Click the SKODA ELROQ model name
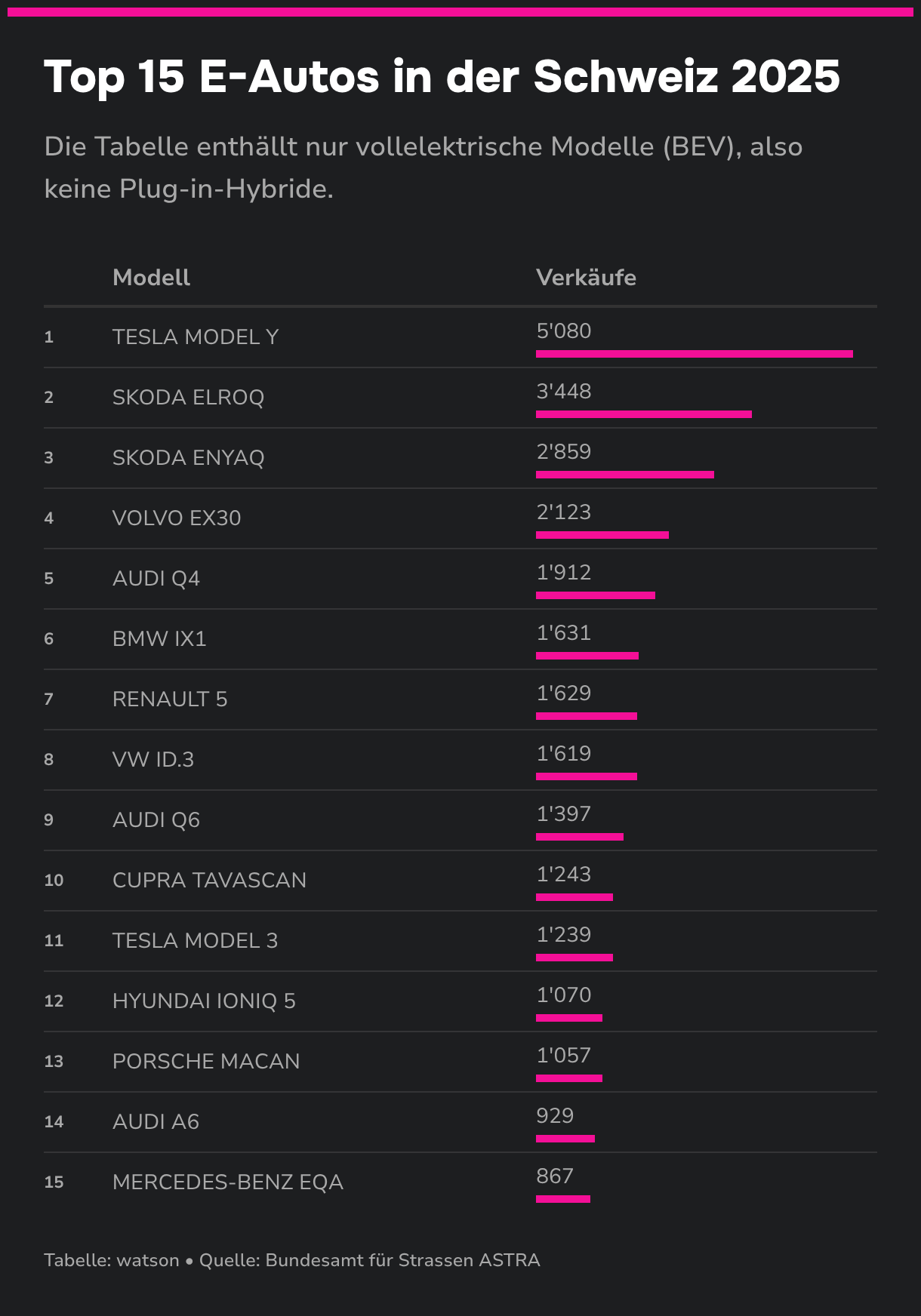The image size is (921, 1316). tap(188, 397)
